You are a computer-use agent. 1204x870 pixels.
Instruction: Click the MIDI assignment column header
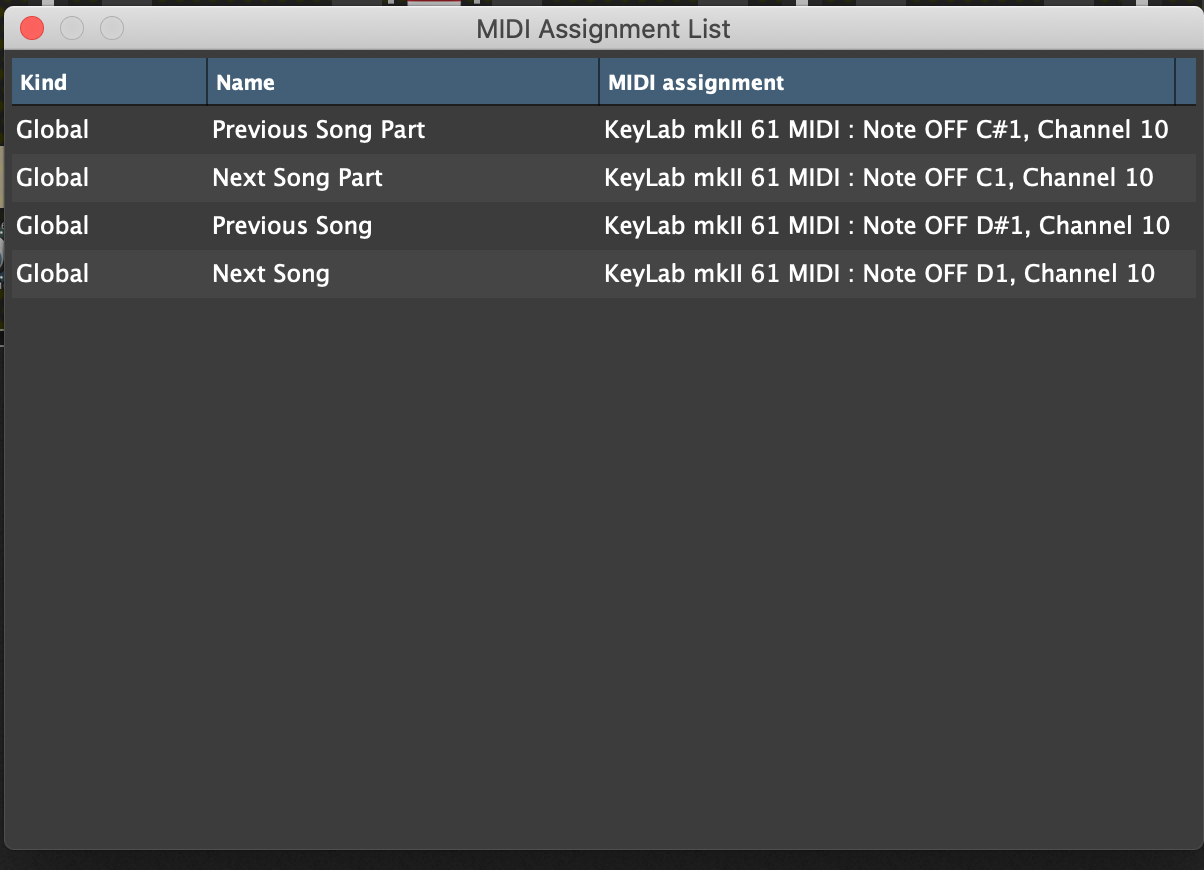(x=886, y=82)
